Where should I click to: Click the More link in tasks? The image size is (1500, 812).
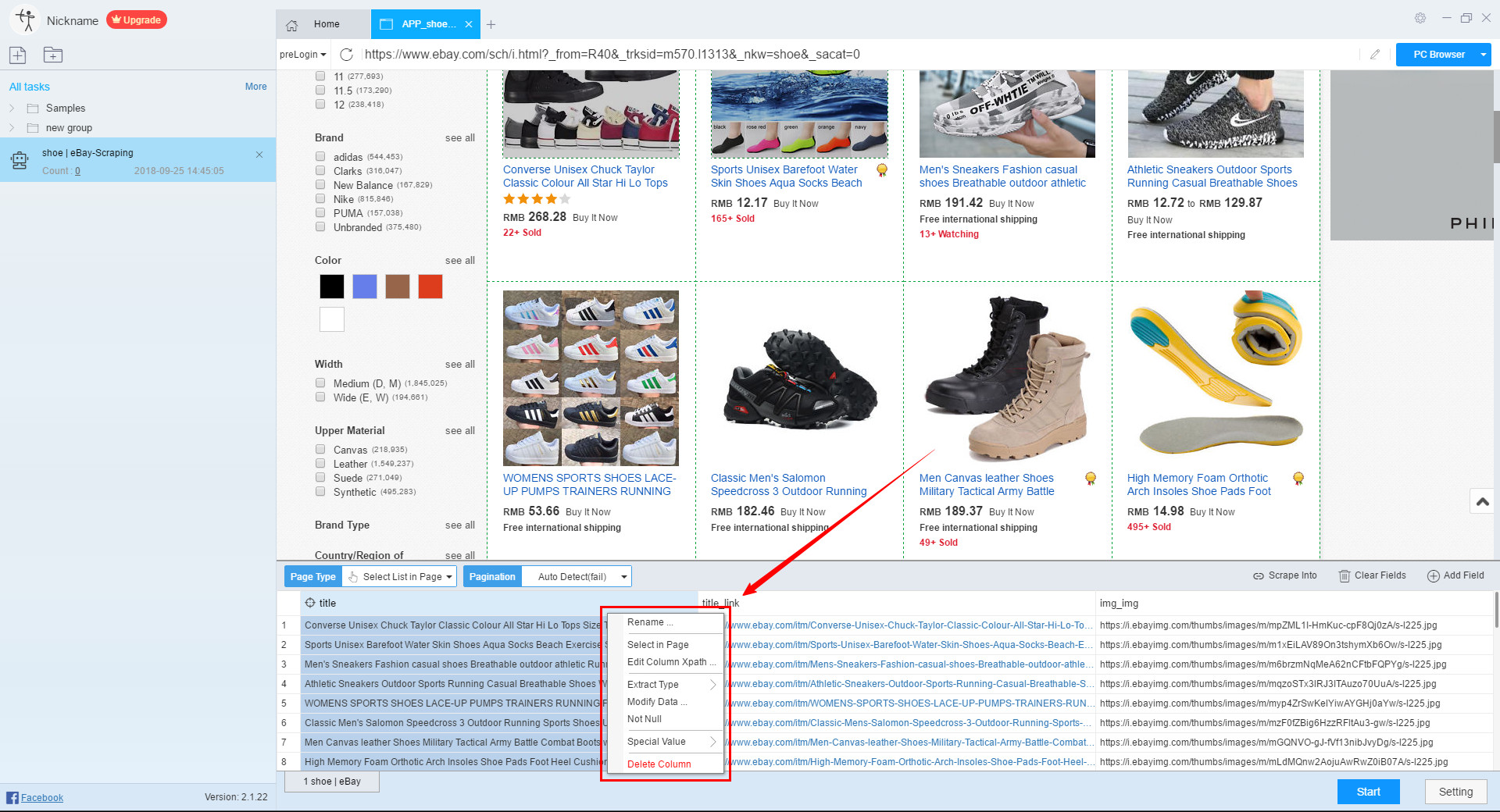[x=255, y=87]
